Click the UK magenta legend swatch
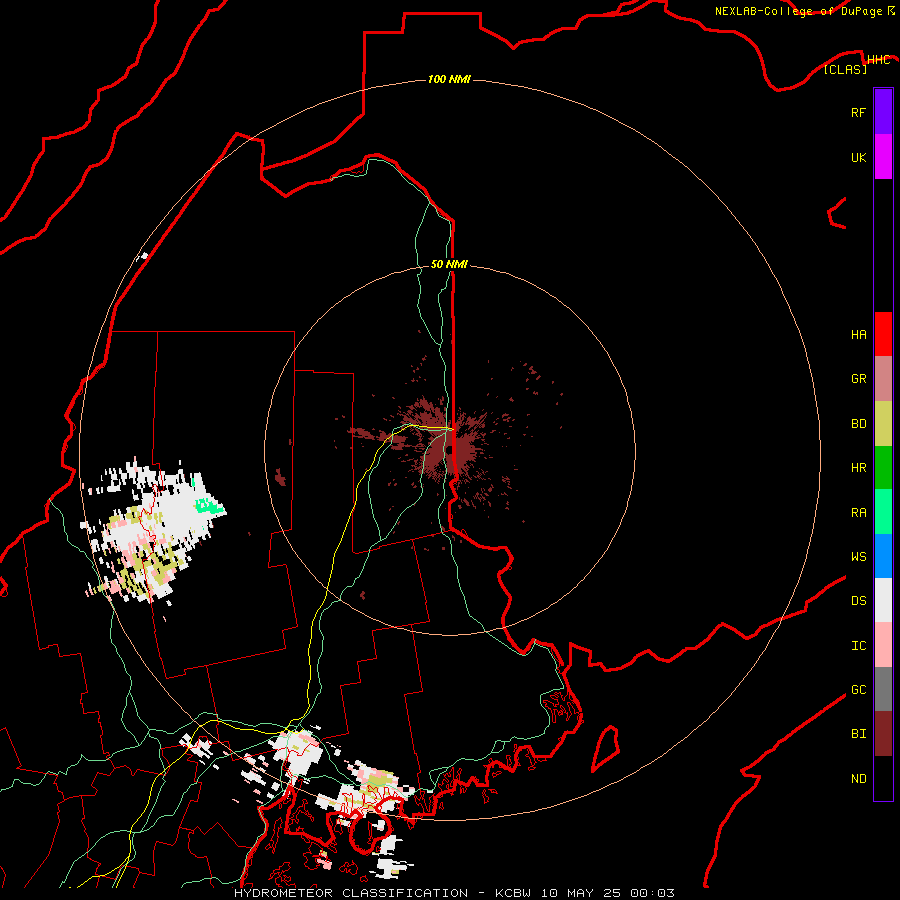 [x=883, y=157]
